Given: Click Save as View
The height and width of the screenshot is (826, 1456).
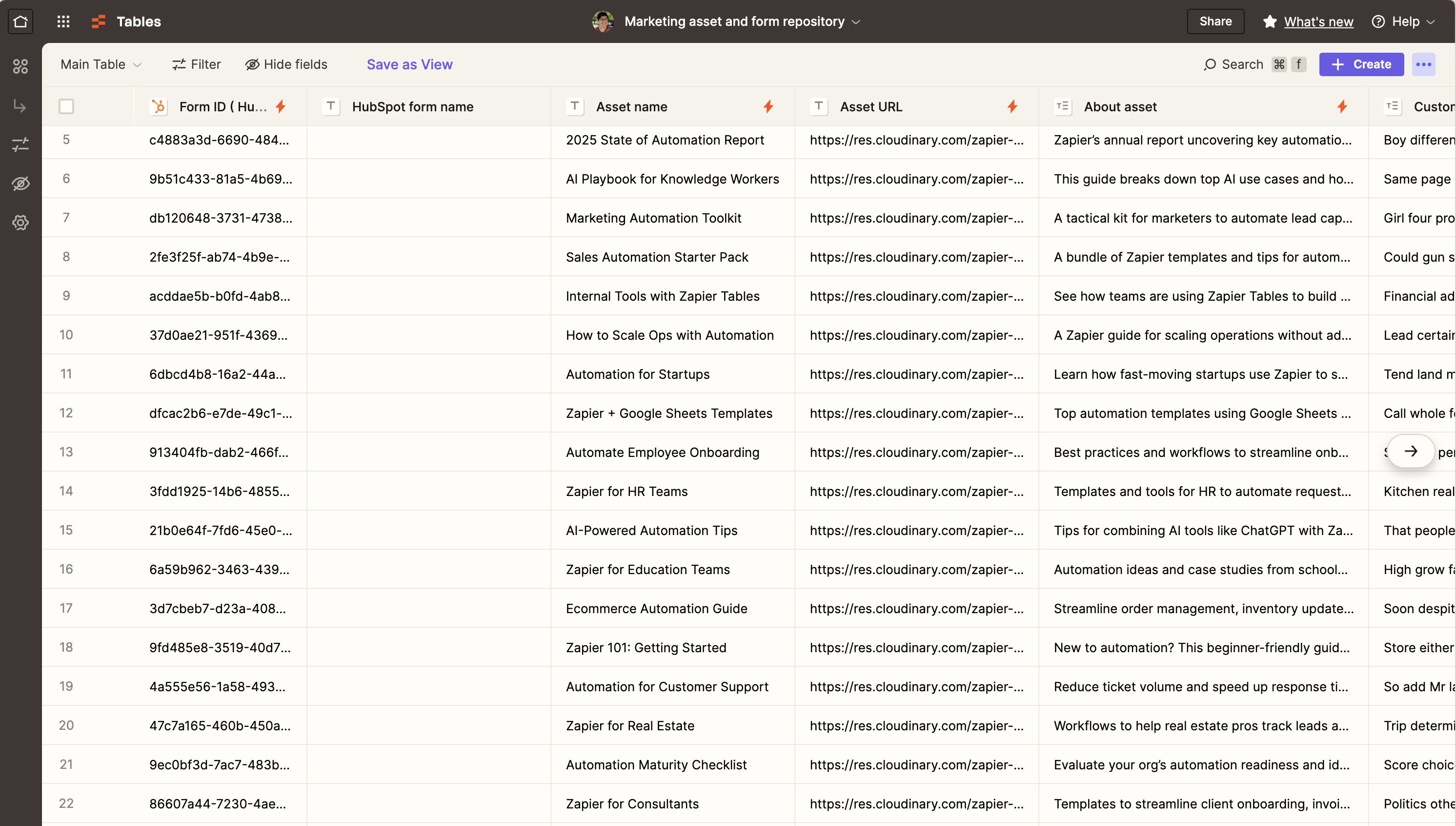Looking at the screenshot, I should (x=409, y=64).
